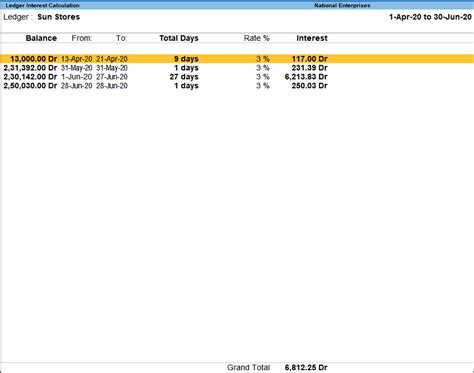Select the 2,50,030.00 Dr balance entry
Viewport: 474px width, 373px height.
coord(30,86)
